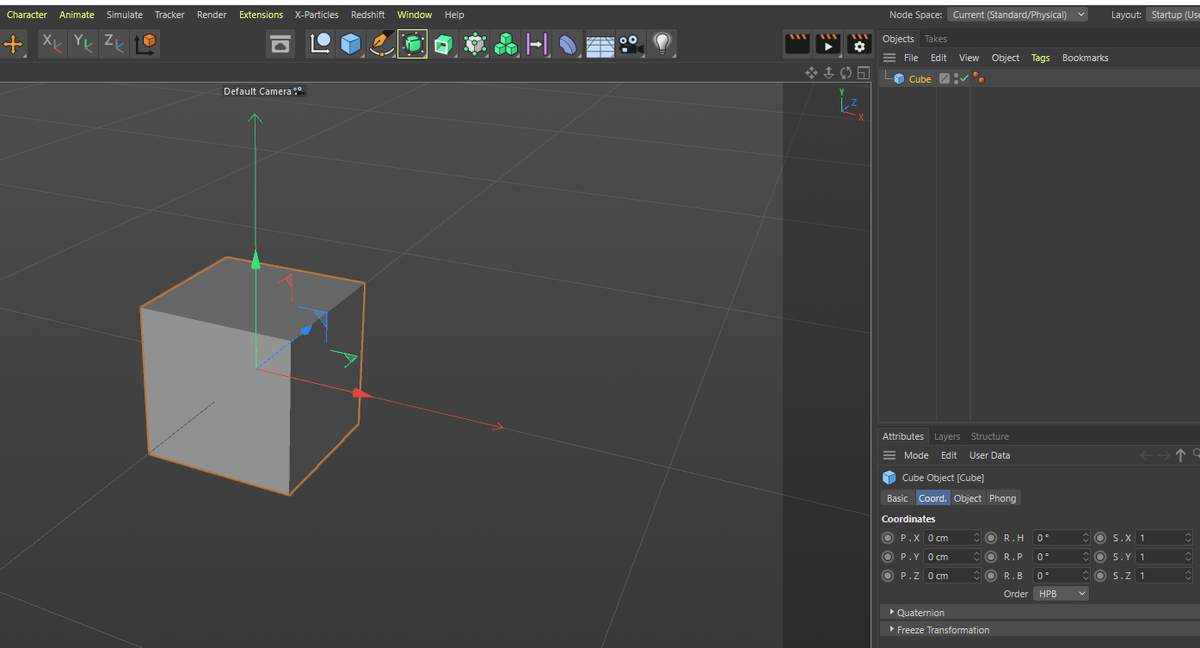The height and width of the screenshot is (648, 1200).
Task: Add a floor grid environment object
Action: pyautogui.click(x=600, y=44)
